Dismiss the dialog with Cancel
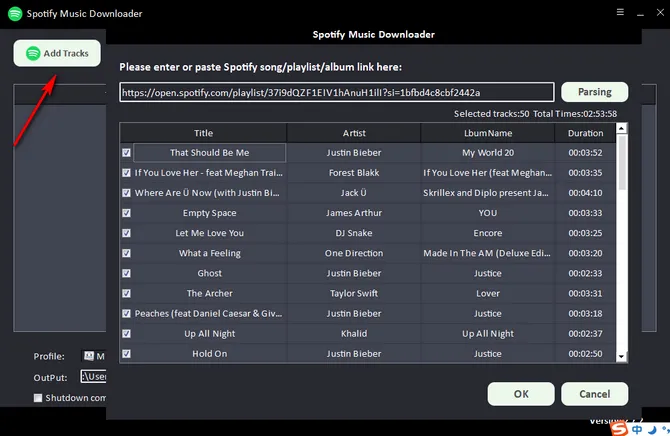 (x=594, y=394)
